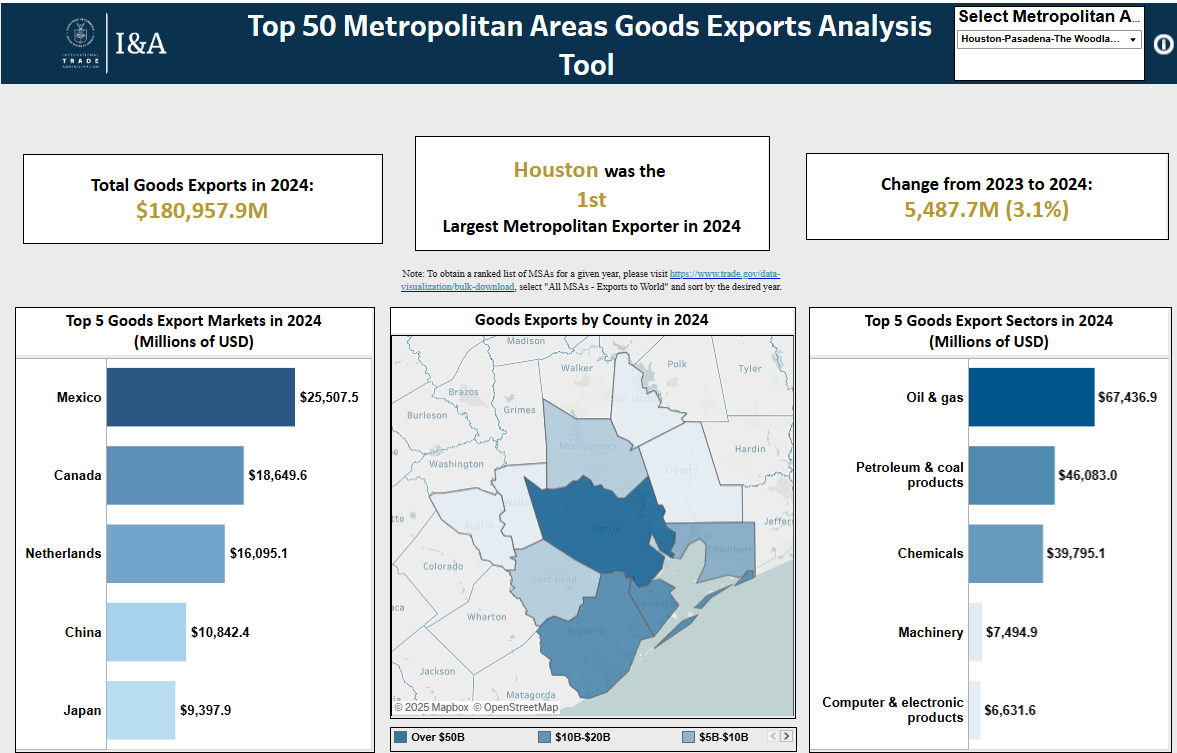The width and height of the screenshot is (1177, 753).
Task: Click the Total Goods Exports 2024 summary box
Action: point(201,198)
